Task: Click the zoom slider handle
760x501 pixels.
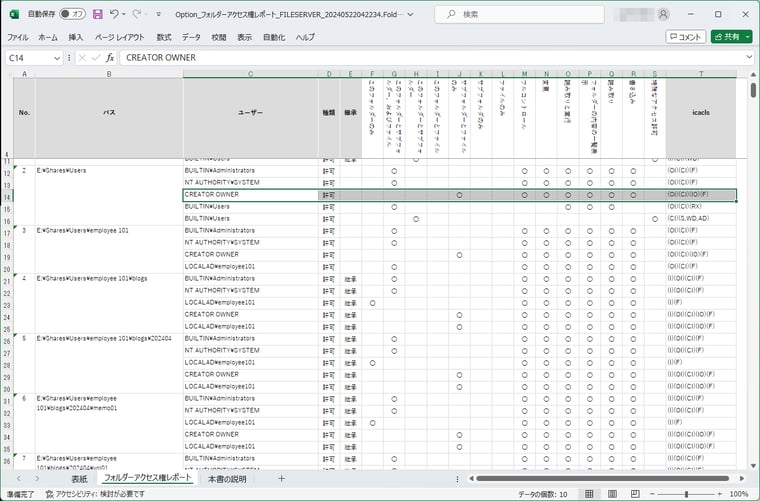Action: [686, 494]
